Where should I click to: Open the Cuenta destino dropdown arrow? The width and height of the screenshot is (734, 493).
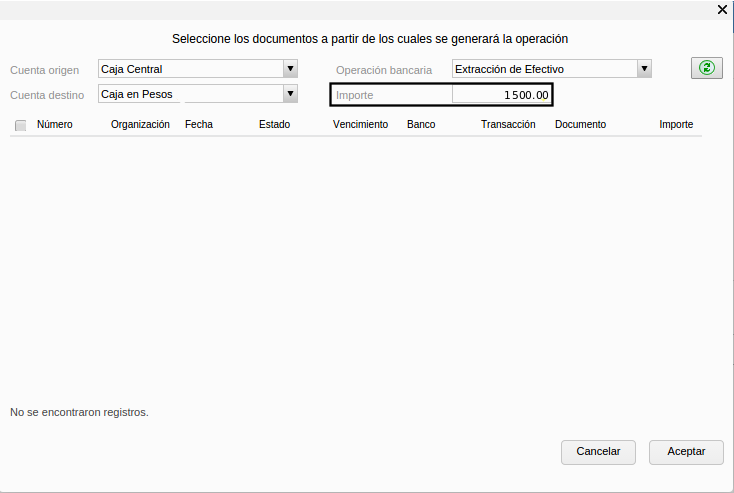tap(290, 94)
